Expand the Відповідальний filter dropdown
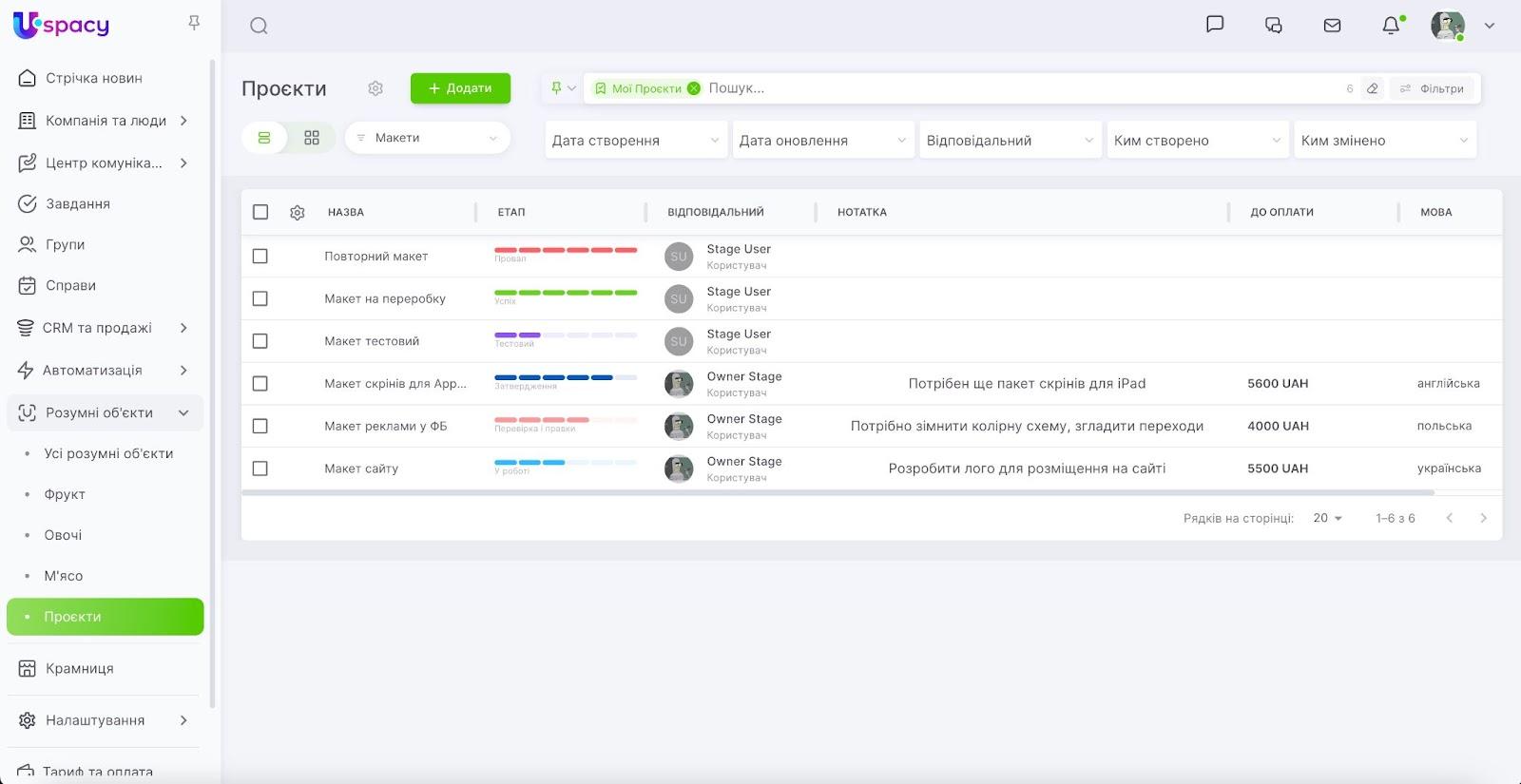Screen dimensions: 1521x784 click(x=1010, y=141)
